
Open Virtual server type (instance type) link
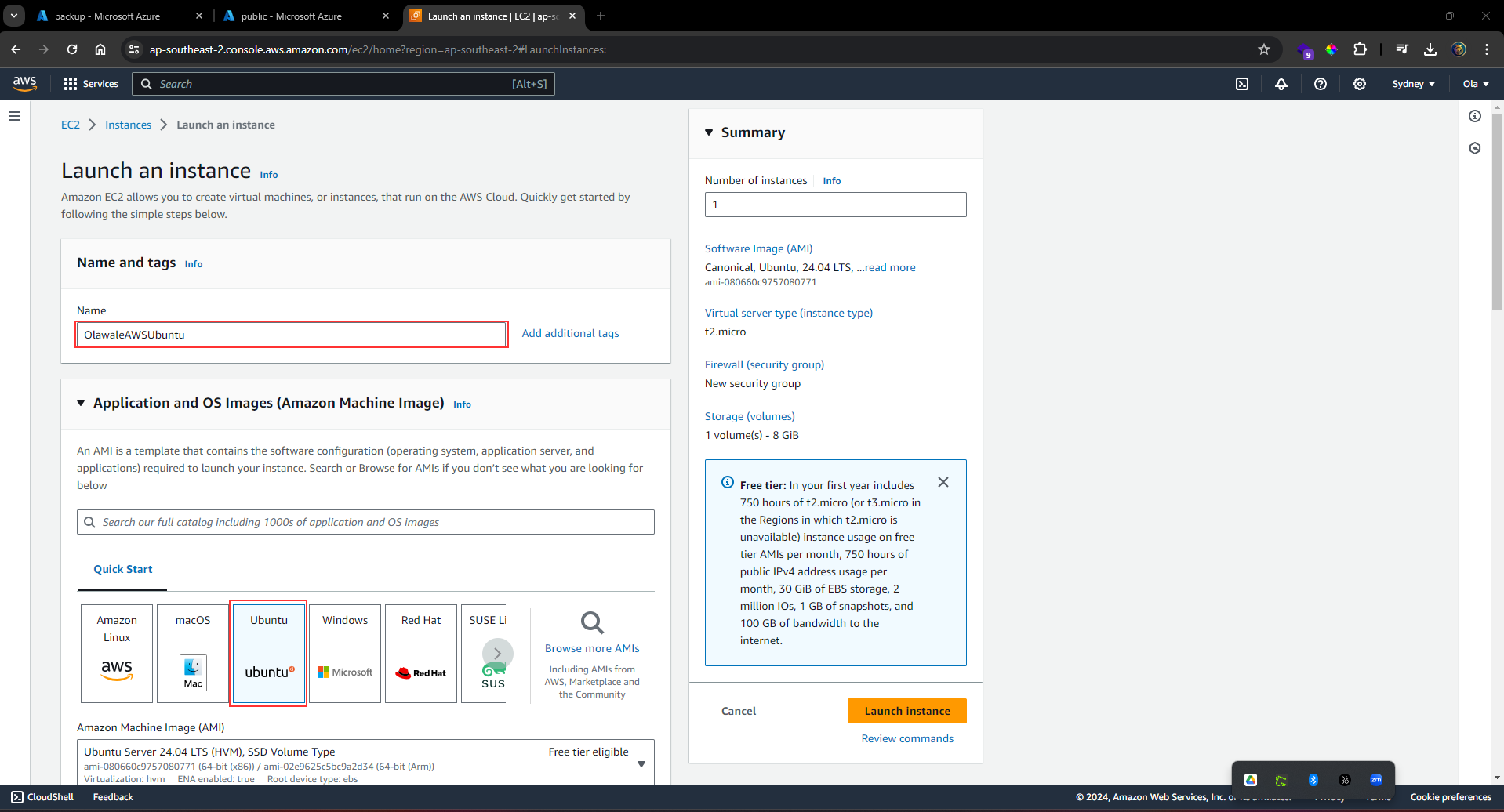[x=788, y=313]
